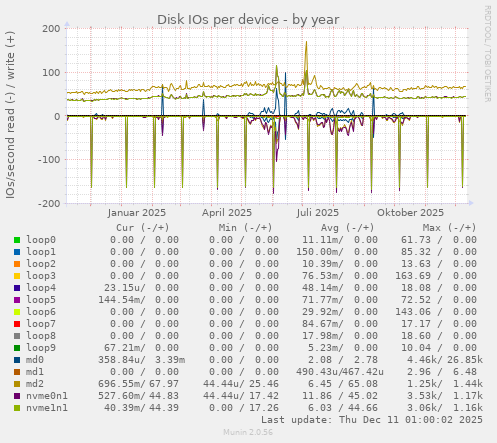Select the loop9 legend label
This screenshot has height=443, width=497.
pos(41,348)
